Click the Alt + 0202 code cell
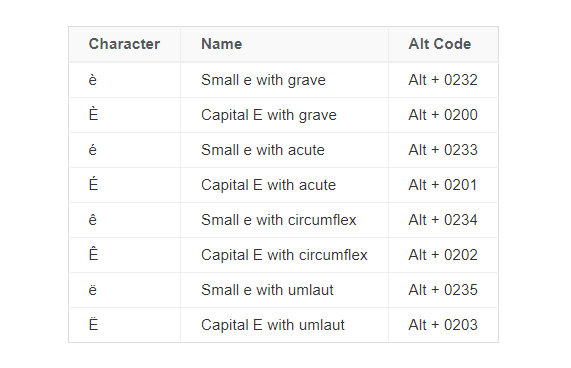This screenshot has height=368, width=571. 443,255
